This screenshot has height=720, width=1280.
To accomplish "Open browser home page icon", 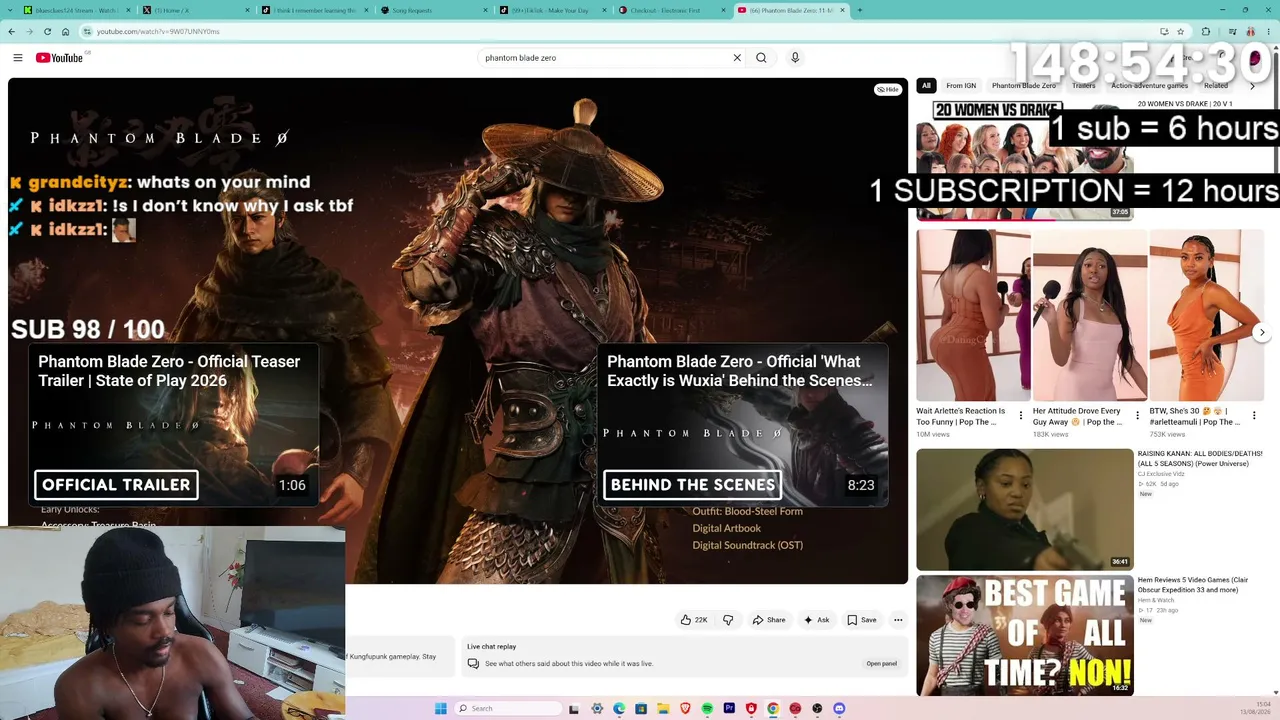I will point(65,31).
